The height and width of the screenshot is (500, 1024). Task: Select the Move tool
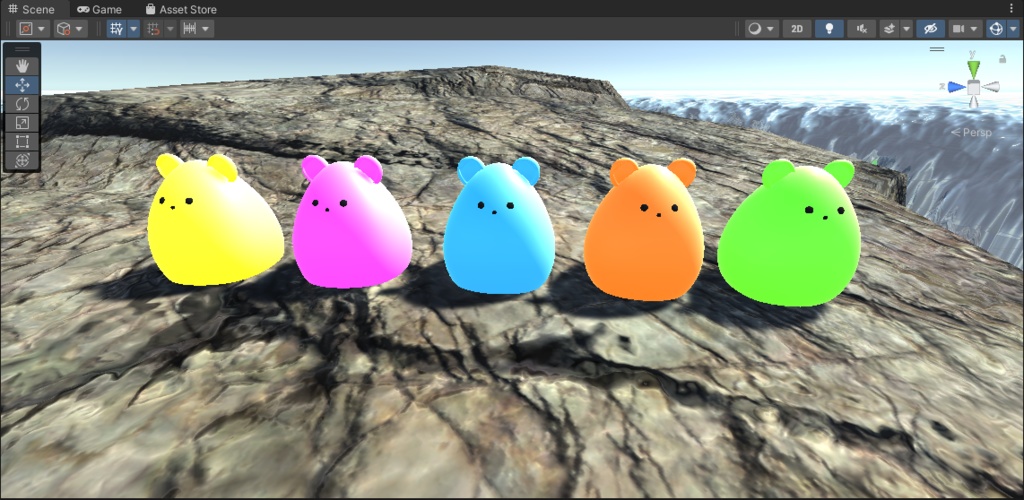[22, 85]
